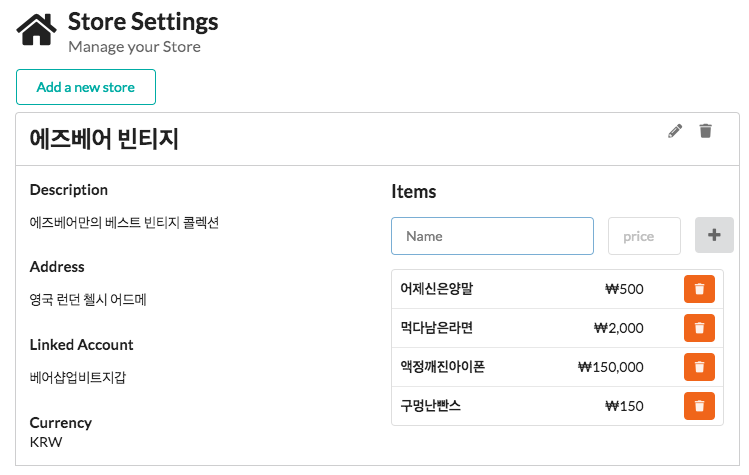Click Add a new store button

click(86, 87)
